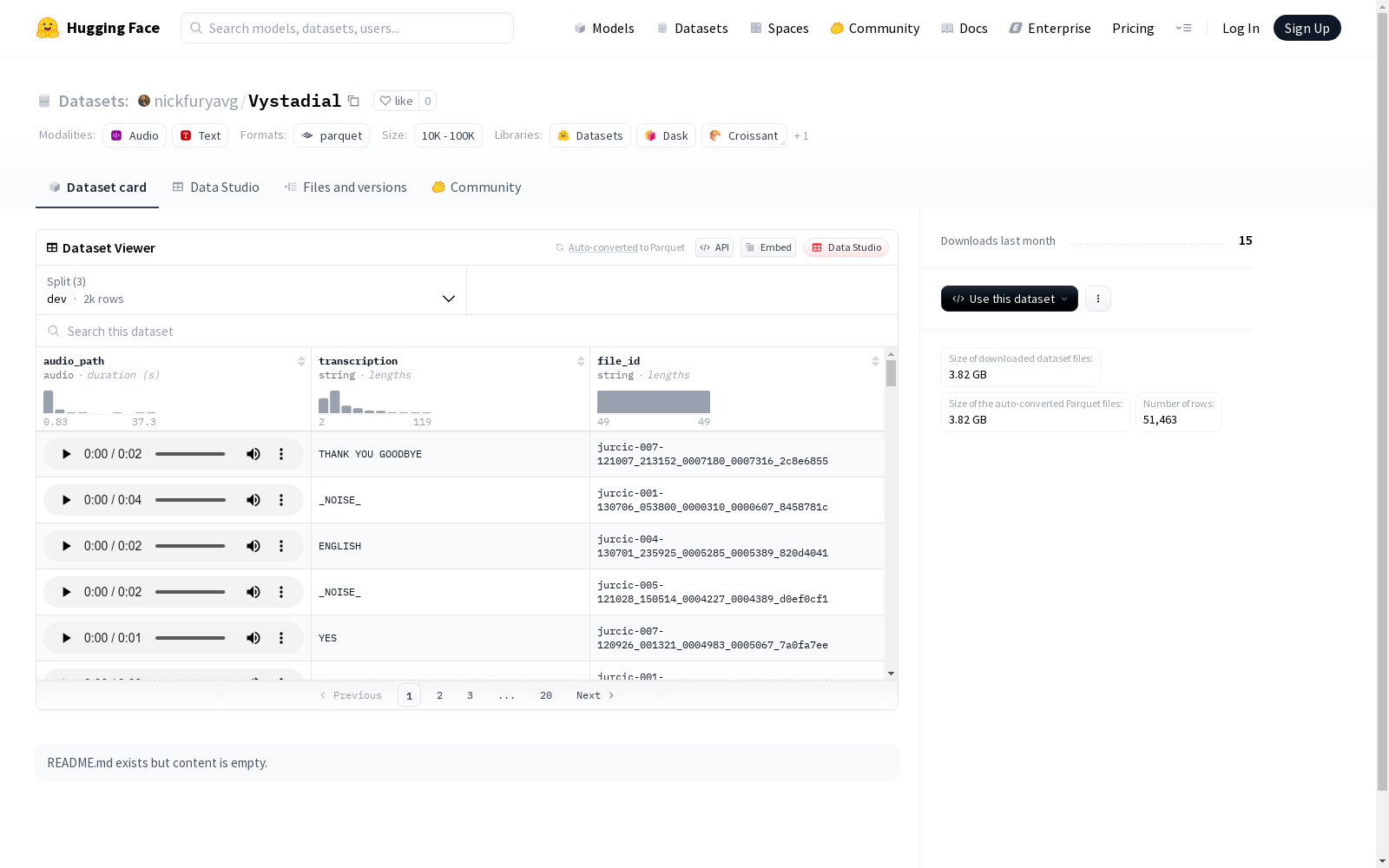The width and height of the screenshot is (1389, 868).
Task: Like the Vystadial dataset
Action: pyautogui.click(x=396, y=101)
